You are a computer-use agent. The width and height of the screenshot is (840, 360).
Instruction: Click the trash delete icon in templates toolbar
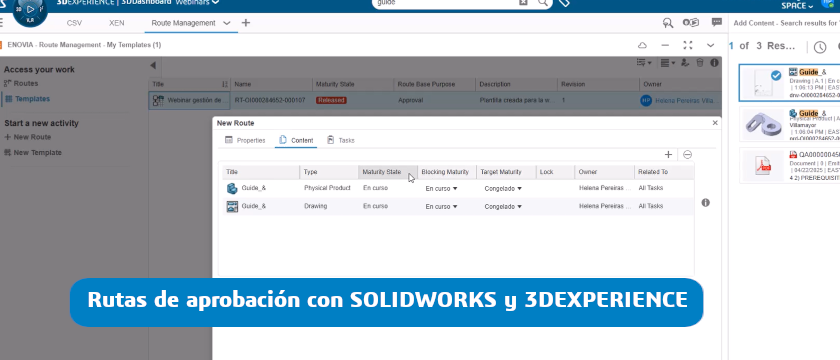(700, 63)
